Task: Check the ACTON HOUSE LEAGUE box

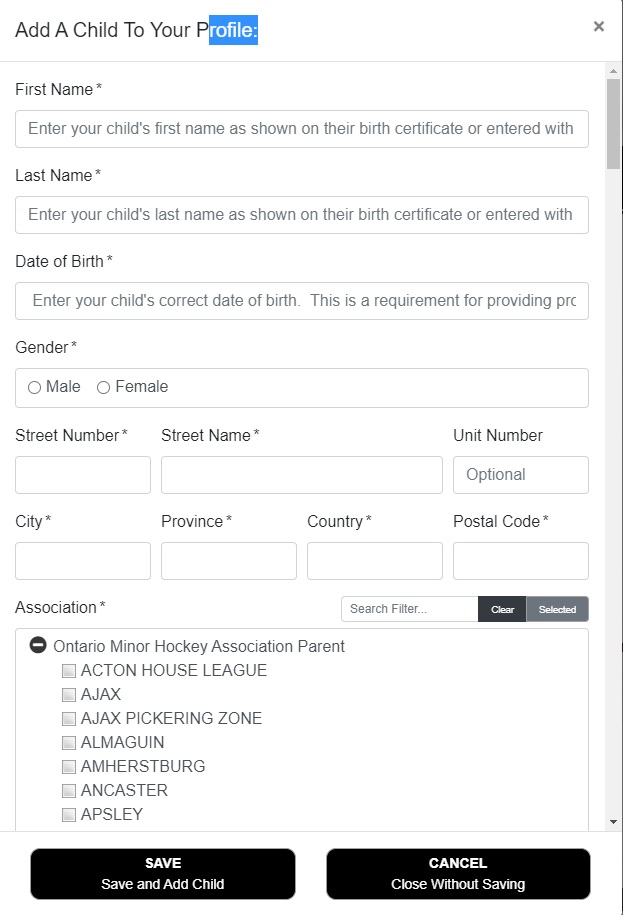Action: pyautogui.click(x=69, y=671)
